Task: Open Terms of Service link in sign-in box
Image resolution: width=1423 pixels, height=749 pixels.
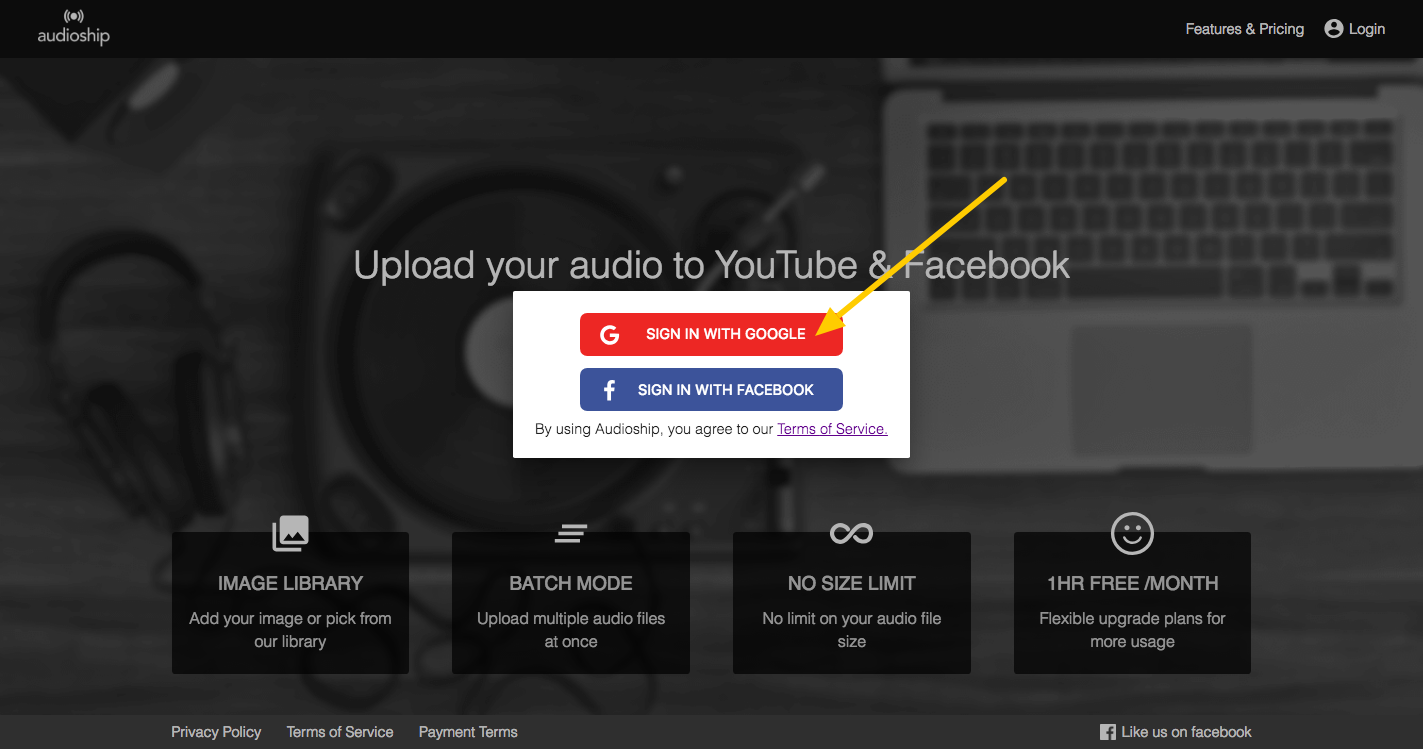Action: (x=832, y=429)
